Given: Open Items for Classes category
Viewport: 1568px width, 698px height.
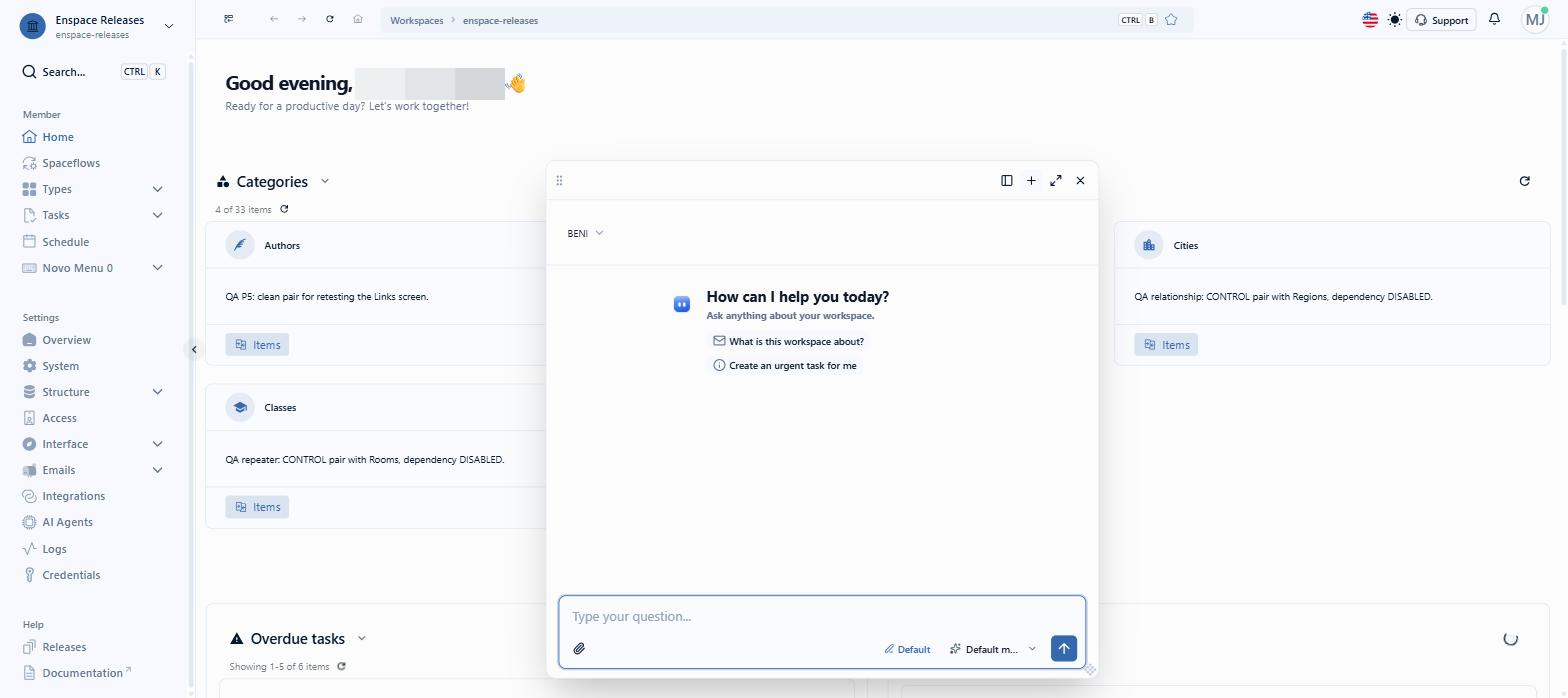Looking at the screenshot, I should [x=257, y=507].
